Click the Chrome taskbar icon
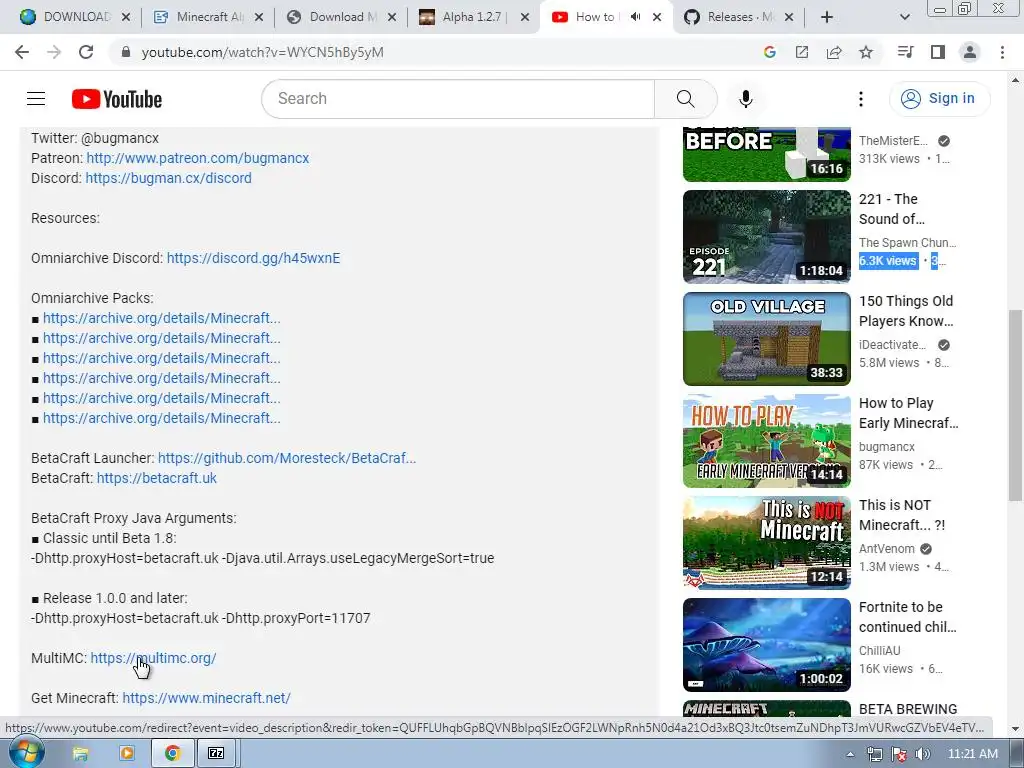 172,754
